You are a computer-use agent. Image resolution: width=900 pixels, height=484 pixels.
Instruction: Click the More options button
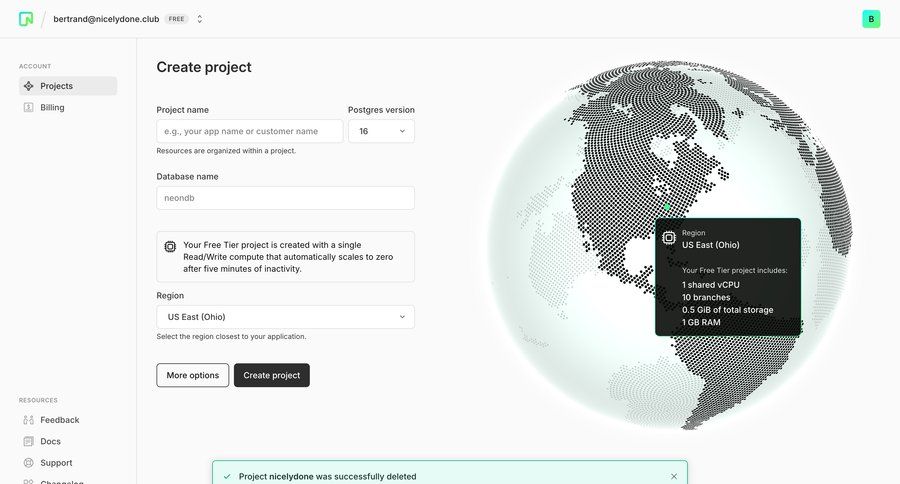pos(192,375)
